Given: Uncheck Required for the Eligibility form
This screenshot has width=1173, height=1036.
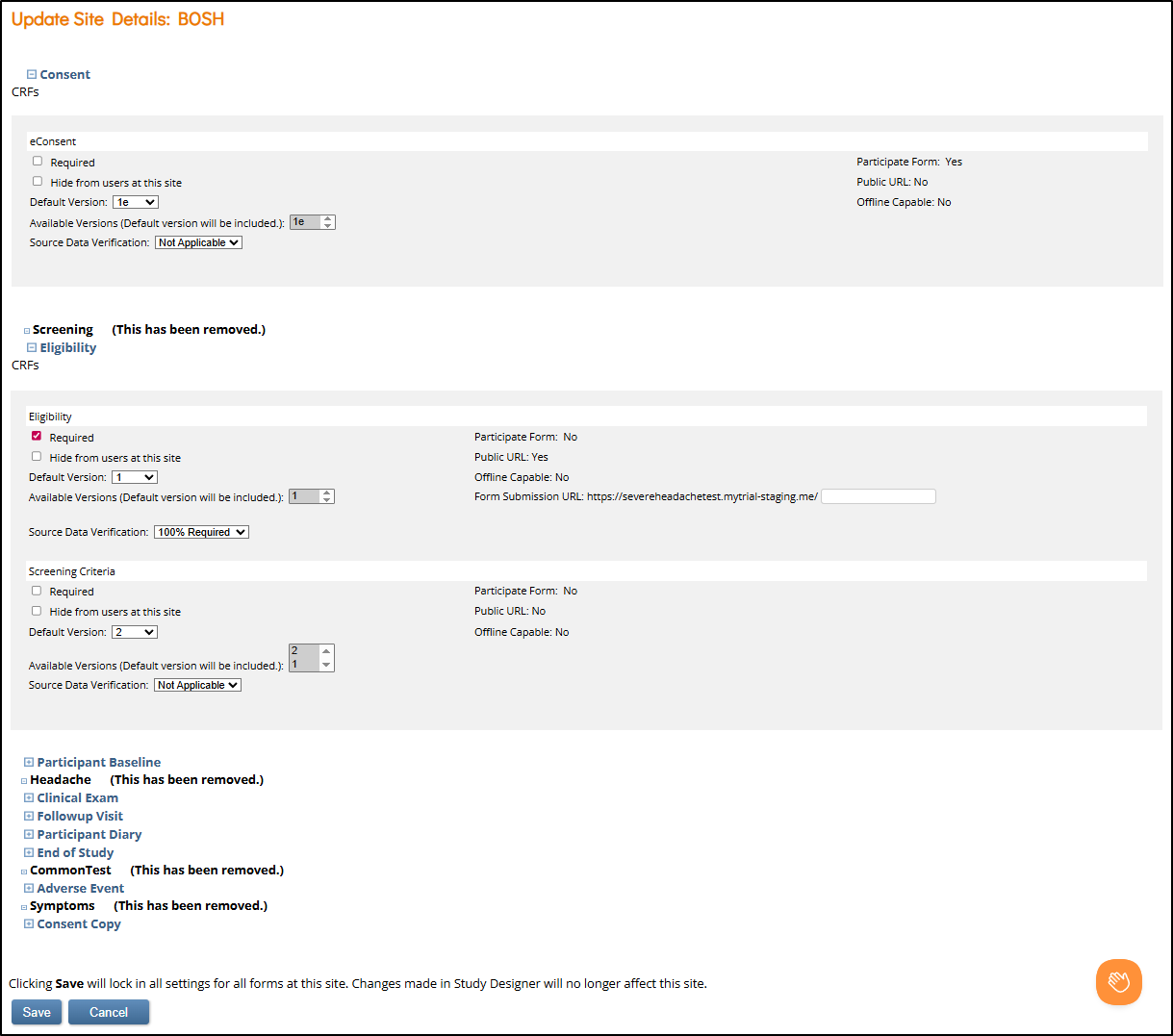Looking at the screenshot, I should (x=37, y=437).
